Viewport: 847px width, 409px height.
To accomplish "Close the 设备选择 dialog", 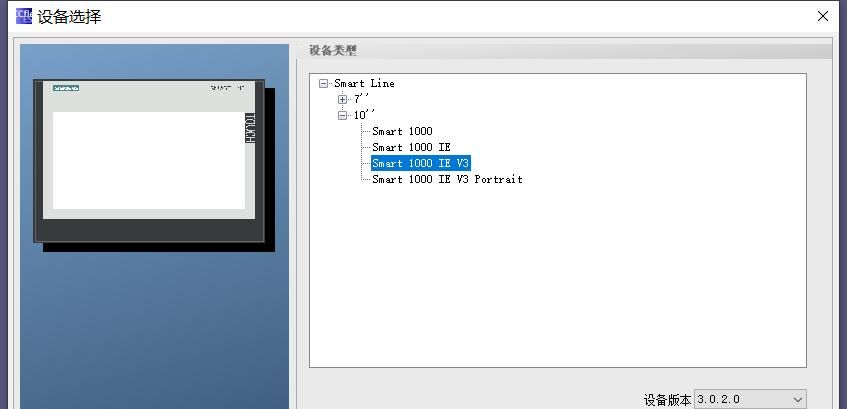I will (x=823, y=16).
